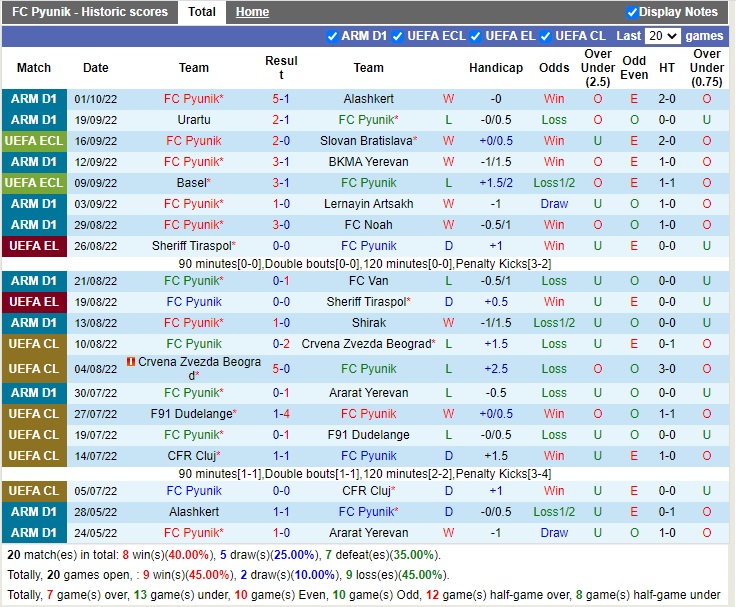Viewport: 736px width, 607px height.
Task: Click UEFA ECL badge on 16/09/22 row
Action: coord(34,141)
